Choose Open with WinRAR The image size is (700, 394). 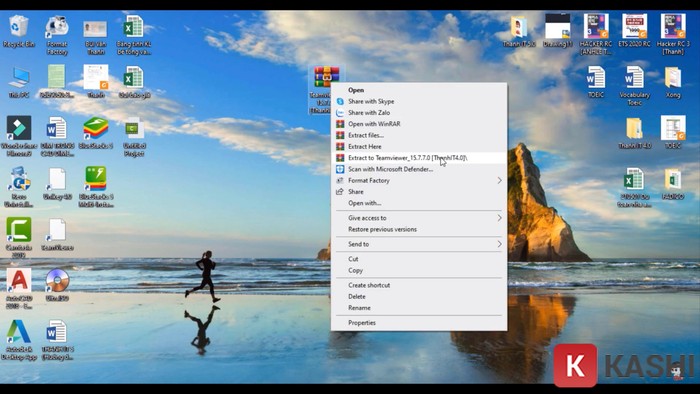(419, 124)
